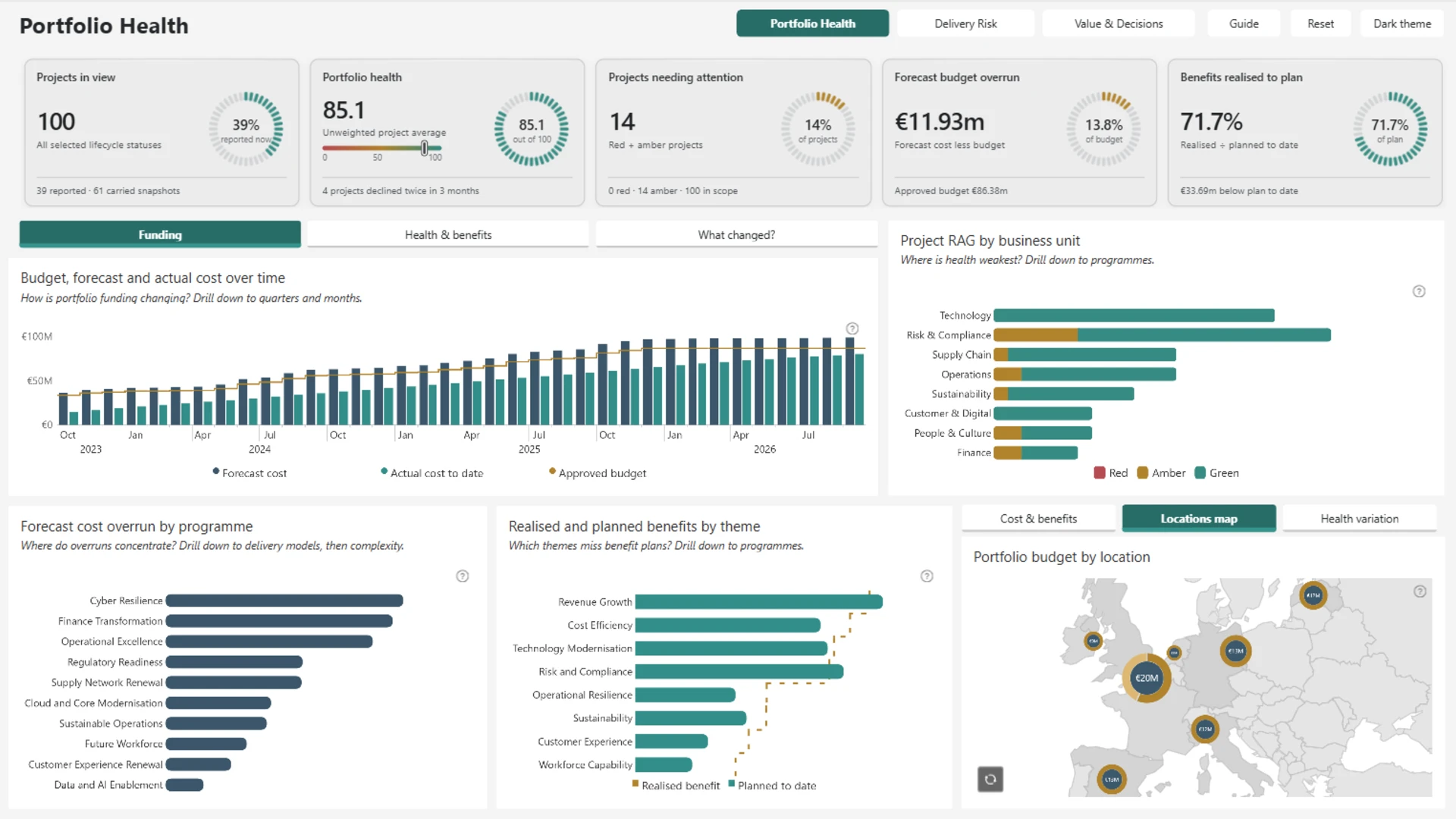Click help icon on benefits by theme chart
Screen dimensions: 1456x819
click(x=927, y=576)
